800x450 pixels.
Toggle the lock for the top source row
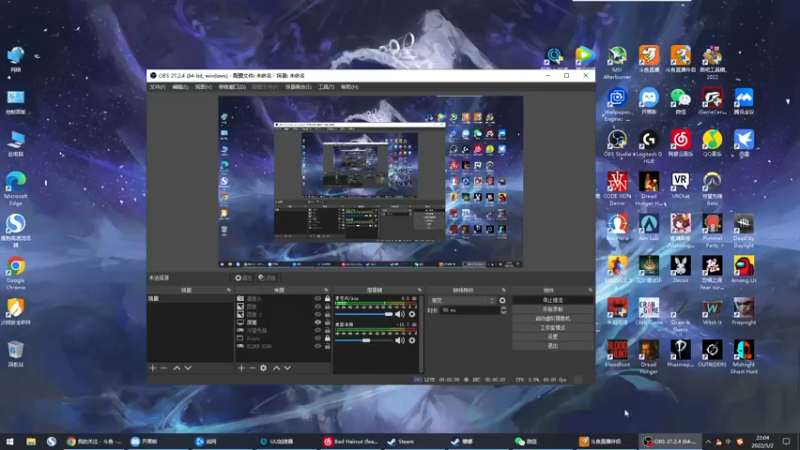[x=328, y=298]
